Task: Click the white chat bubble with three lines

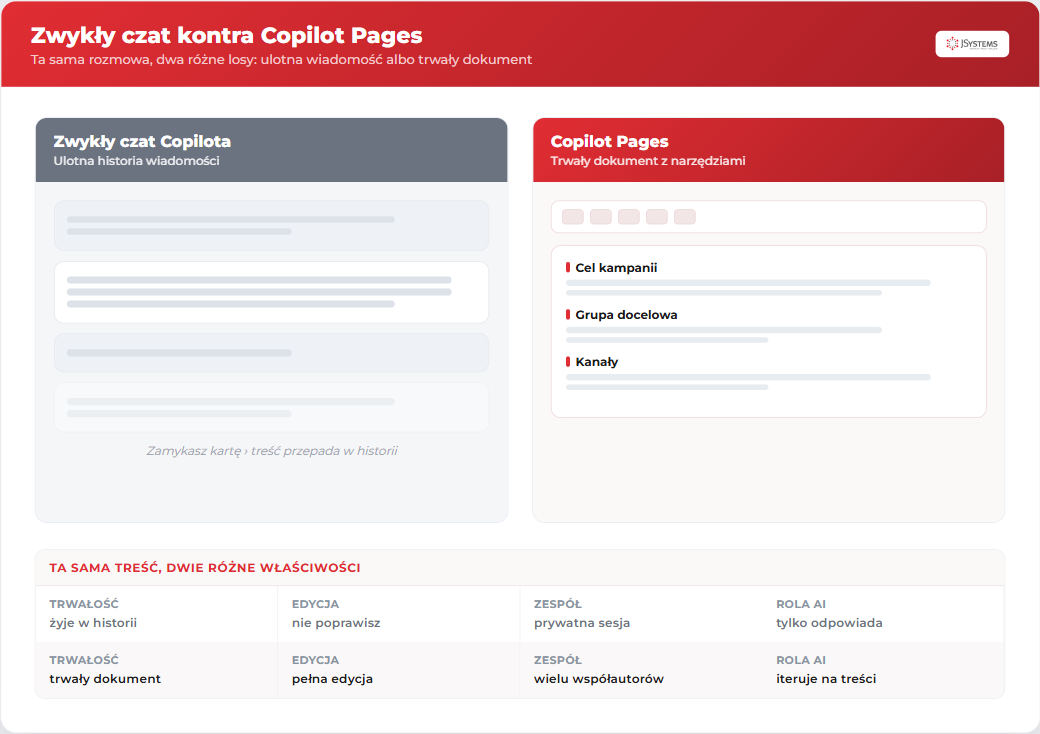Action: tap(271, 292)
